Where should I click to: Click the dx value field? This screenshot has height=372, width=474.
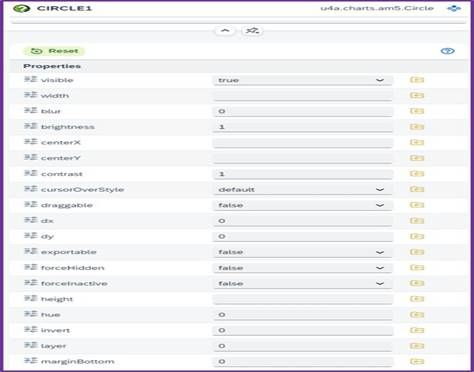[303, 221]
